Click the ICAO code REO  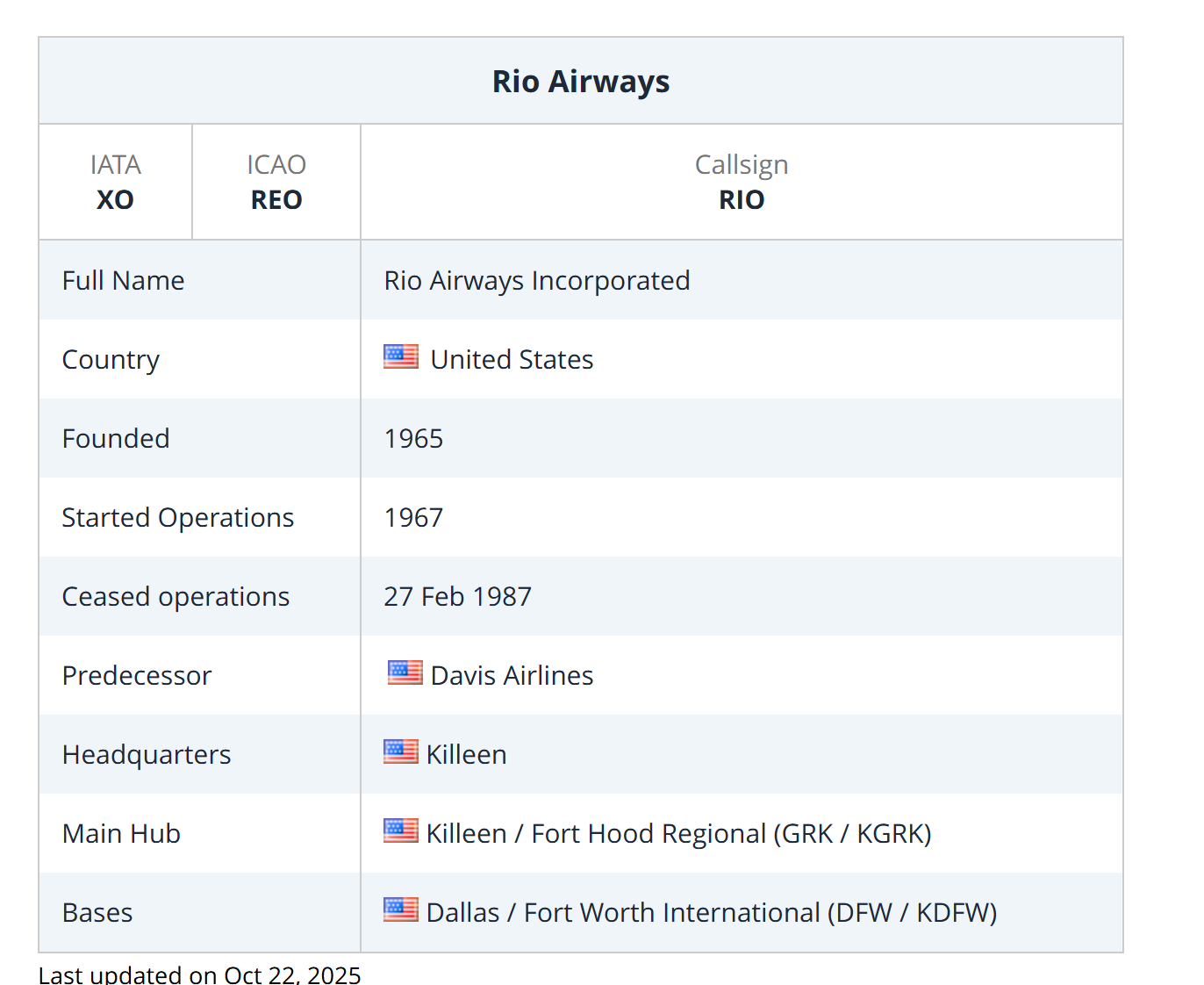[x=276, y=199]
